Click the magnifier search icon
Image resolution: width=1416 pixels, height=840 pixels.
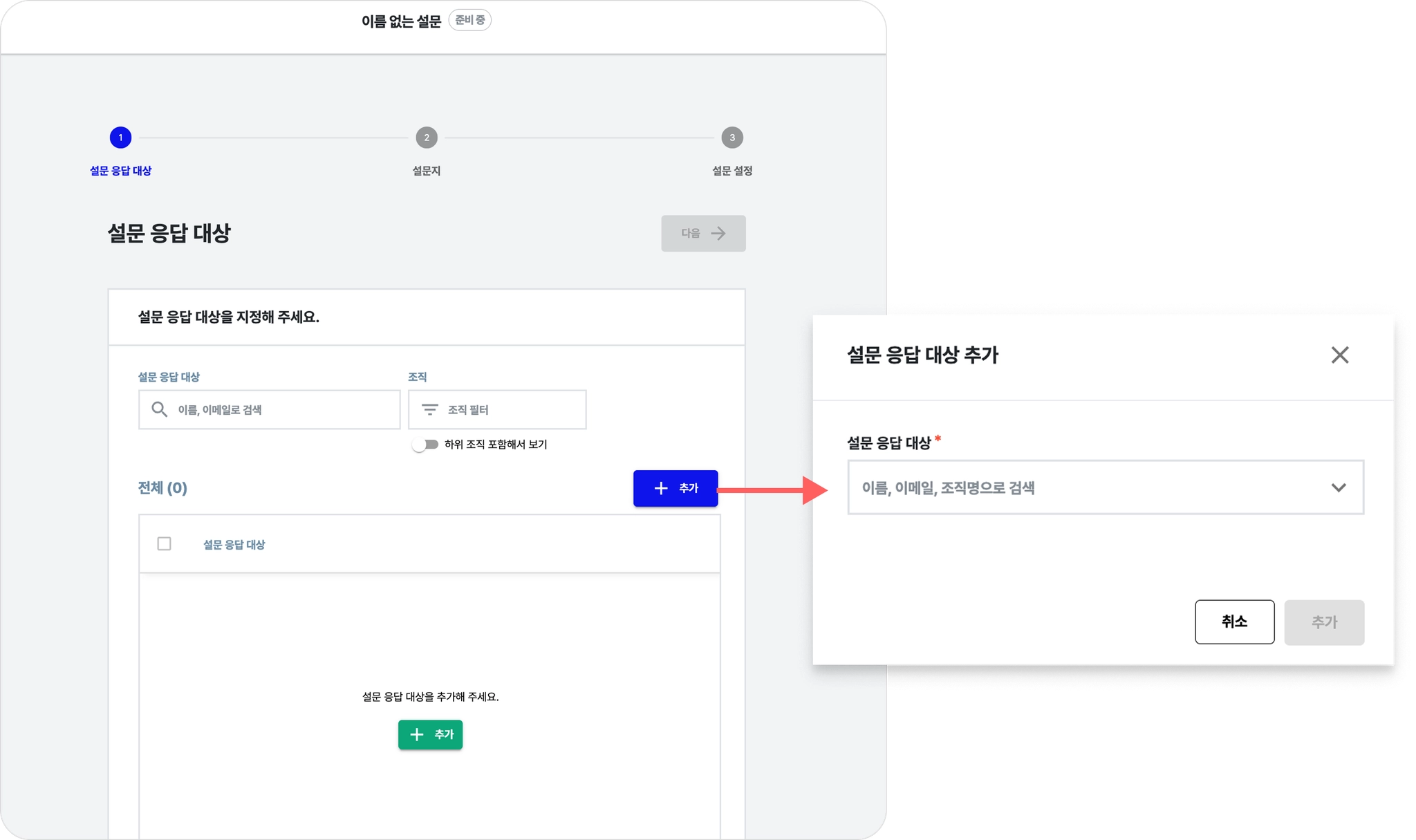point(159,409)
